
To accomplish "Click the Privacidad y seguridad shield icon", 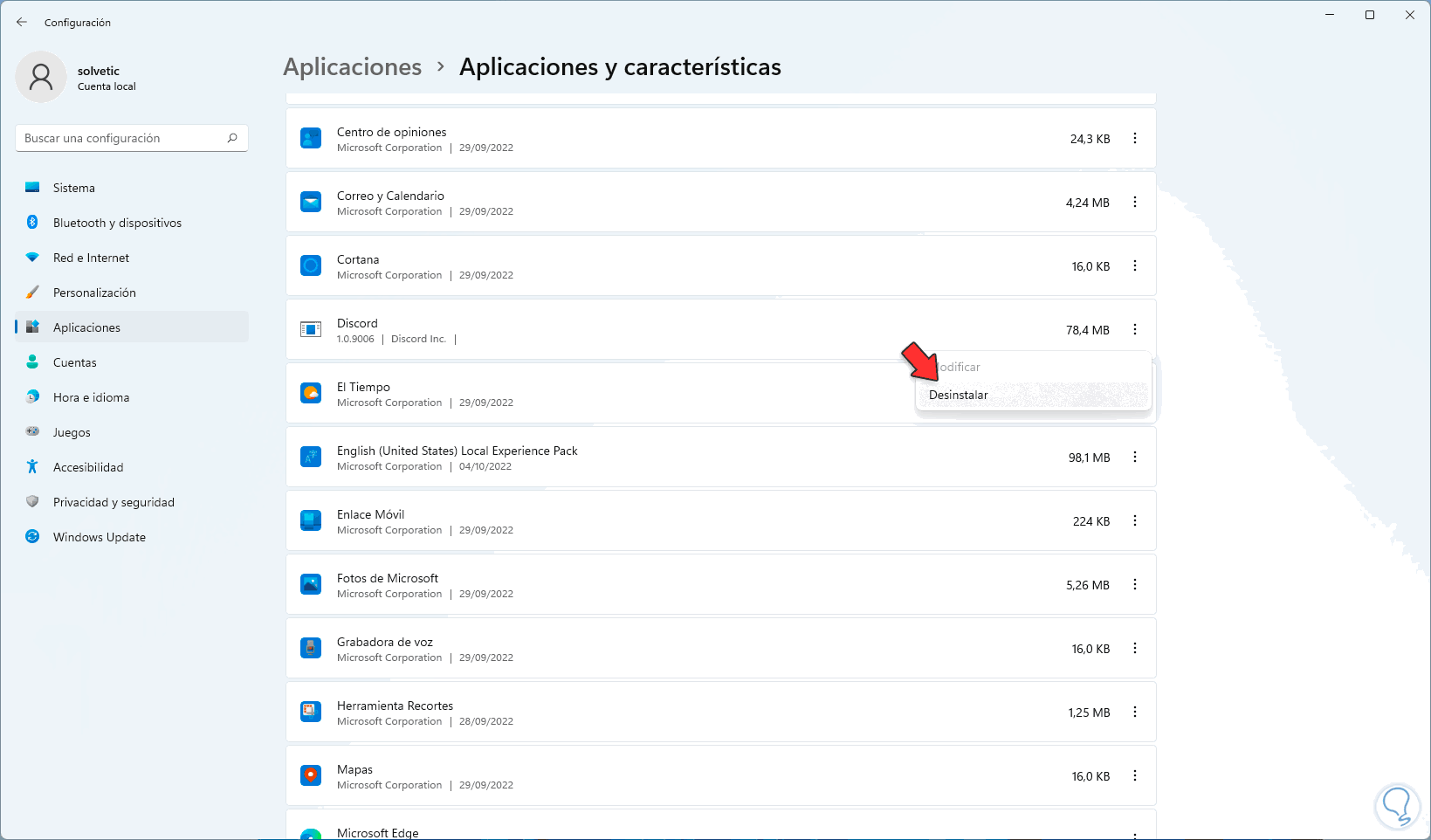I will click(x=32, y=502).
